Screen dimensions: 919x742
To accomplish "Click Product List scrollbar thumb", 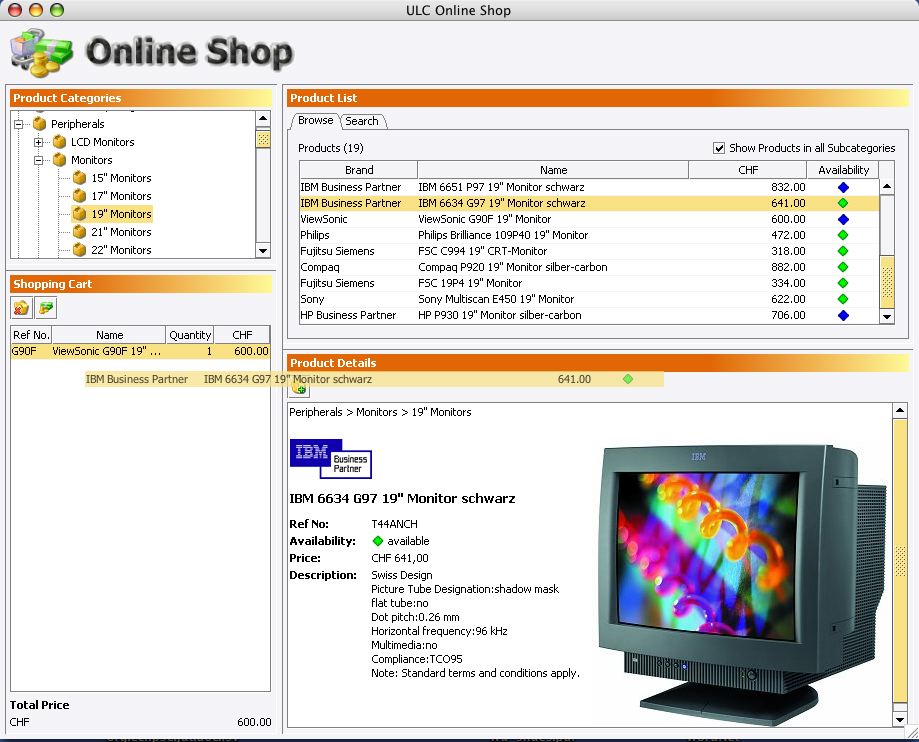I will tap(887, 282).
